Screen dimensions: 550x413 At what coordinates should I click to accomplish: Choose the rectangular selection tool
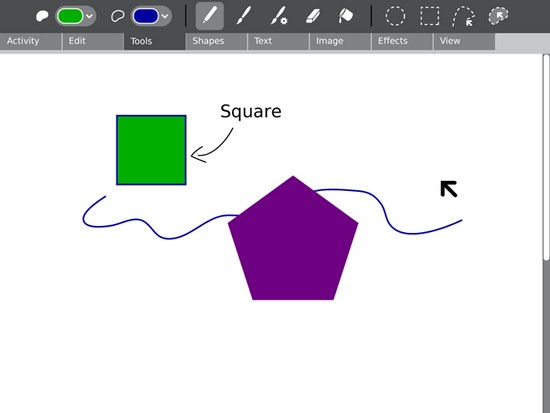pyautogui.click(x=430, y=16)
